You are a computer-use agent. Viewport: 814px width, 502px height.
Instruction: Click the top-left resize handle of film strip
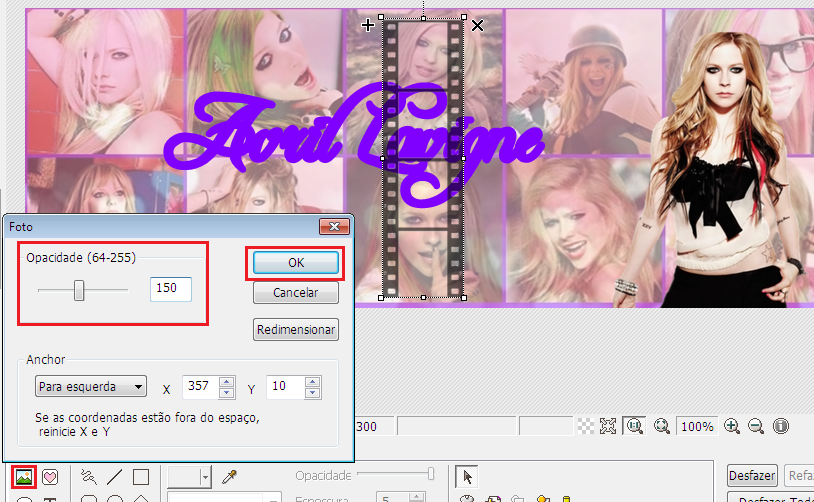382,17
